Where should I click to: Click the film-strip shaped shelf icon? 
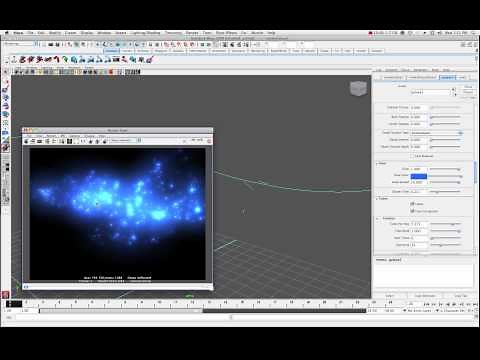pos(116,60)
